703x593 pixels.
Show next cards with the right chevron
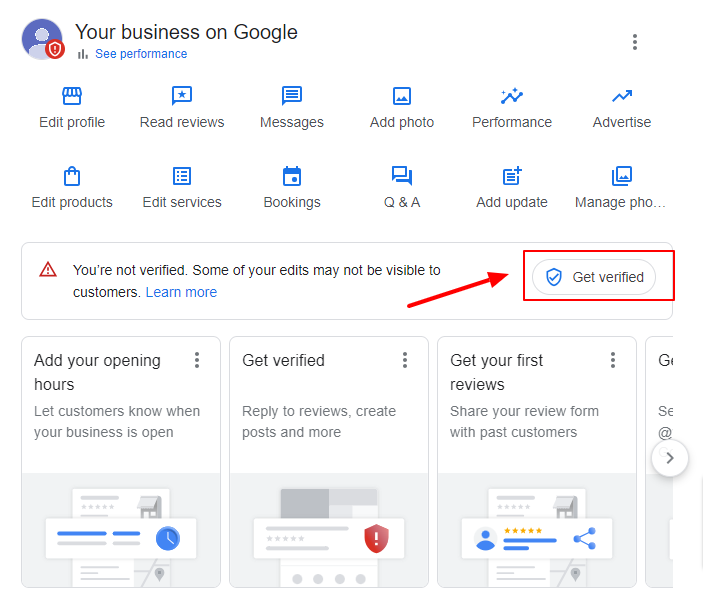pos(670,458)
